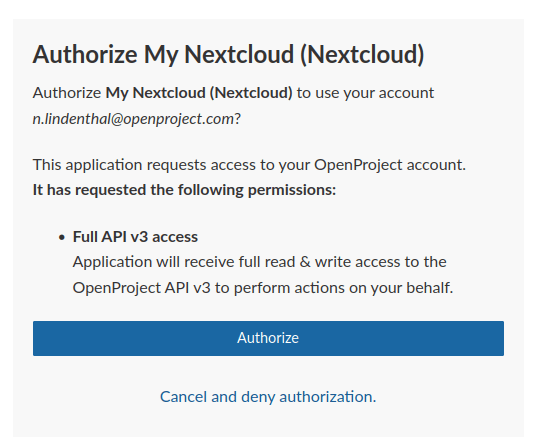
Task: Click 'This application requests access' sentence
Action: point(249,165)
